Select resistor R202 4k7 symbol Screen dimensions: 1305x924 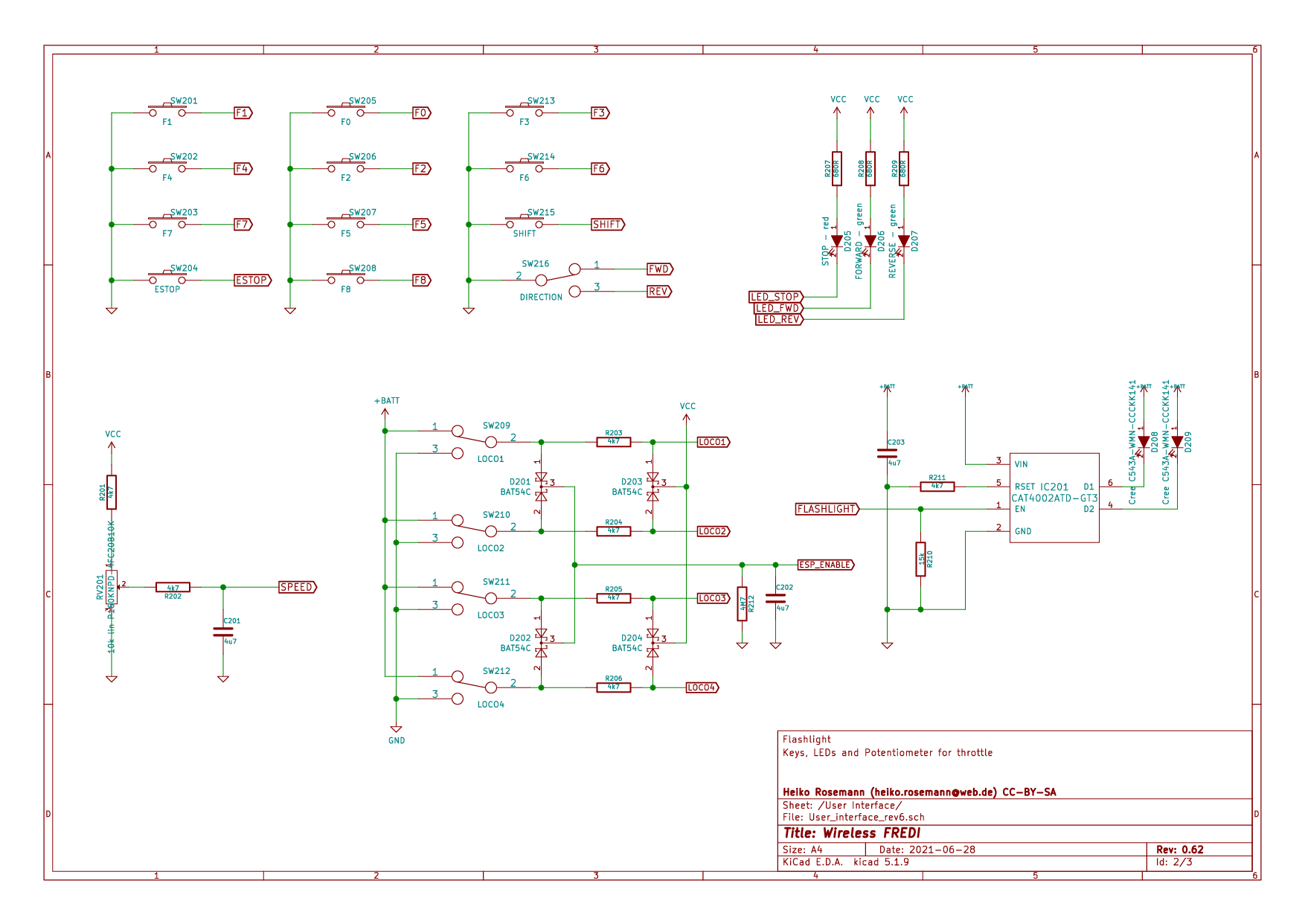[173, 587]
